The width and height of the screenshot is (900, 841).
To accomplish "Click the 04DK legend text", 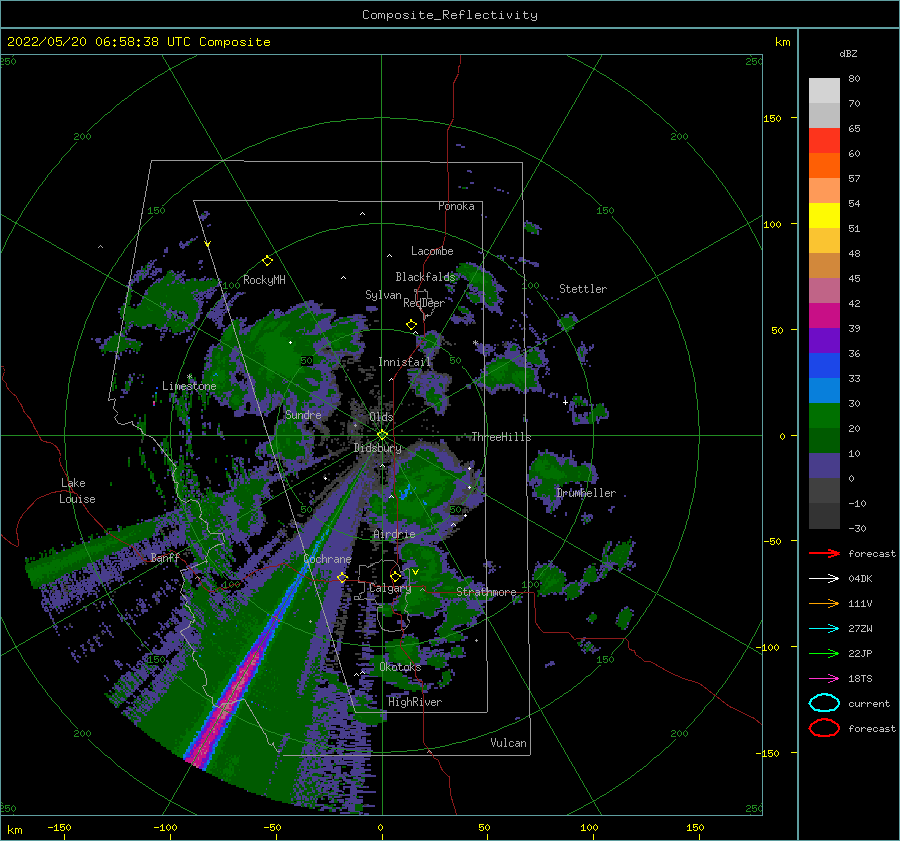I will (x=860, y=579).
